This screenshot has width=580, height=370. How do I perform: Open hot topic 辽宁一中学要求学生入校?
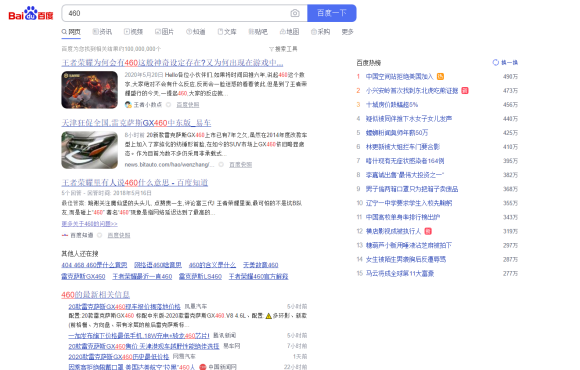tap(409, 203)
